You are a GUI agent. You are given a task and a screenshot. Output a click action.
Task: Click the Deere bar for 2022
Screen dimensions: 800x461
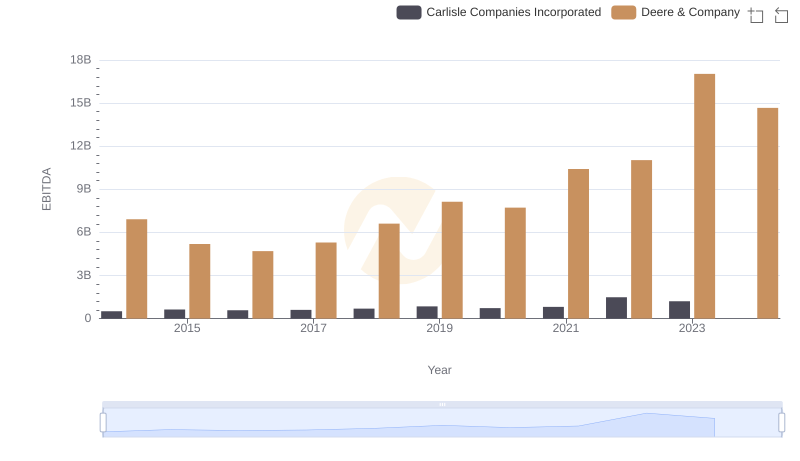click(x=641, y=239)
